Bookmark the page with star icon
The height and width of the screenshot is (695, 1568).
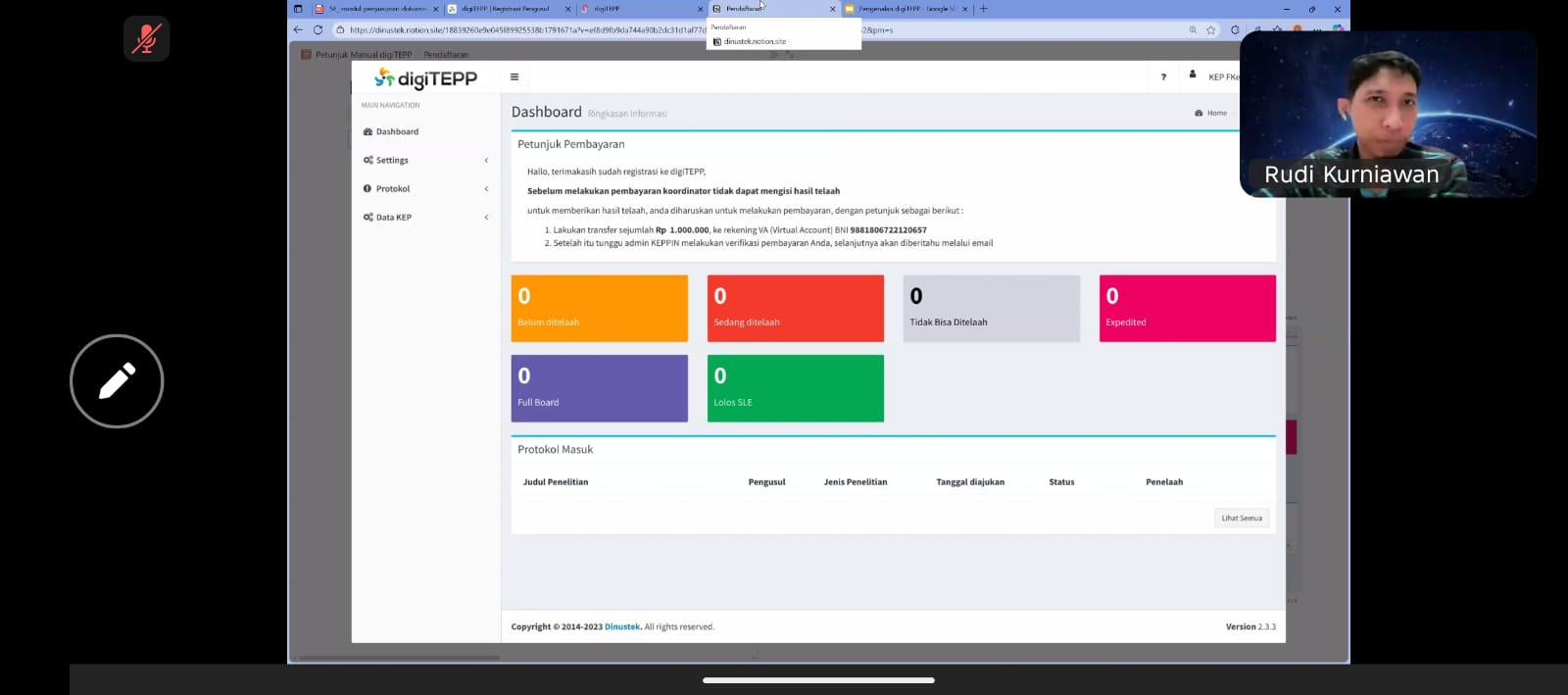(x=1211, y=30)
